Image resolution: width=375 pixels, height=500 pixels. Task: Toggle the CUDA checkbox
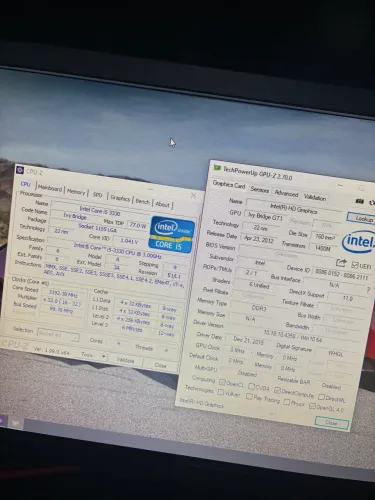click(x=251, y=386)
